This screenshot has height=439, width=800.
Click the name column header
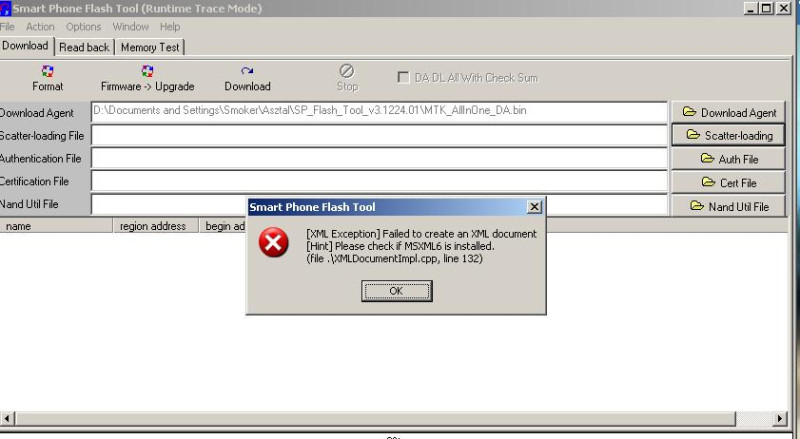56,226
